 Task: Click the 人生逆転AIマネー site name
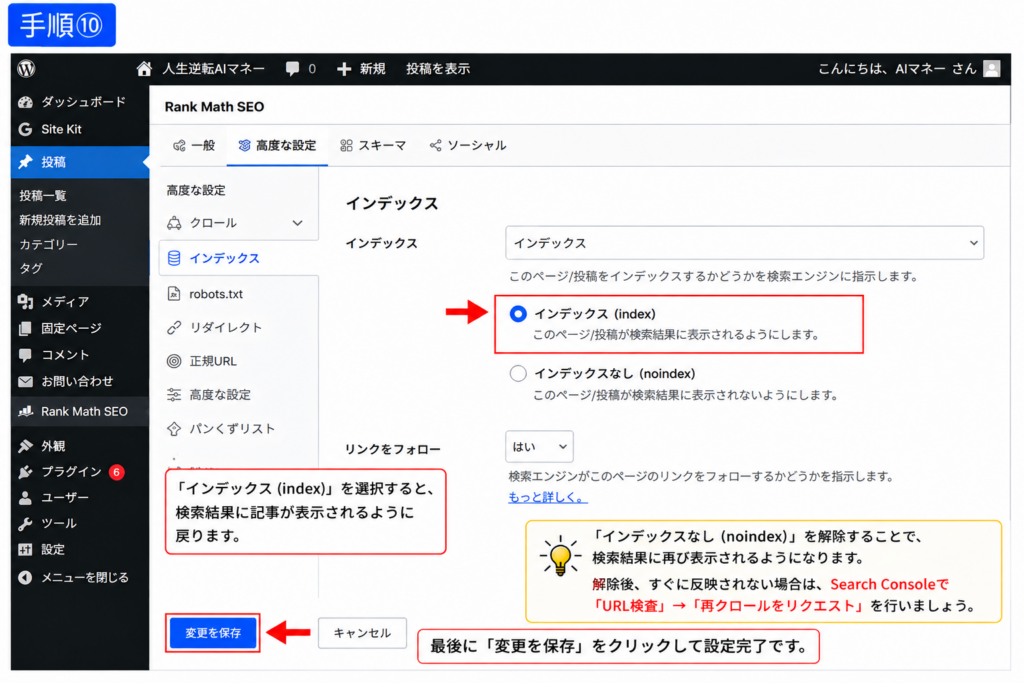[214, 69]
